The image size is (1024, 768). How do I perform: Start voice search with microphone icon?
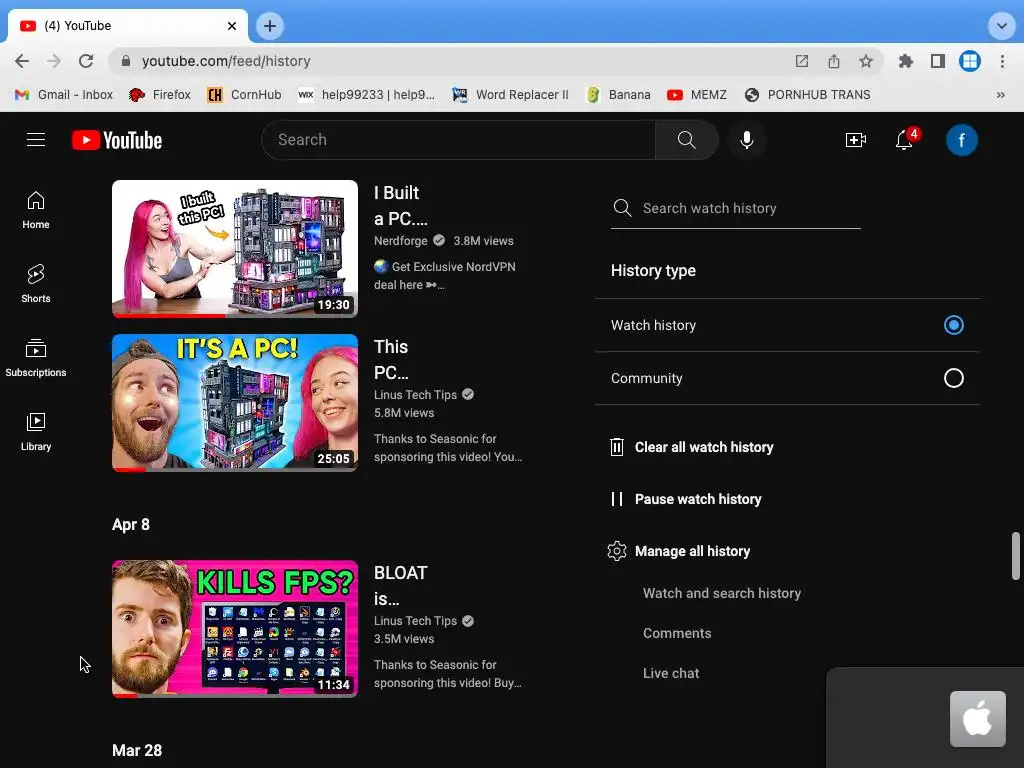[746, 140]
